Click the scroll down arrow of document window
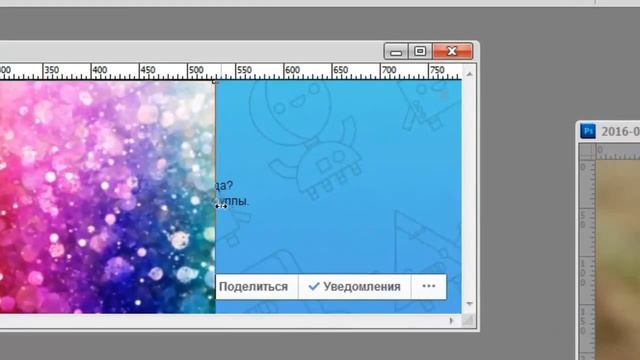 pos(469,304)
